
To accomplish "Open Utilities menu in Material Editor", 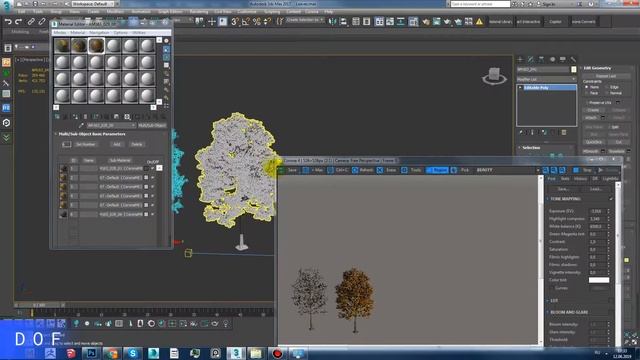I will point(139,33).
